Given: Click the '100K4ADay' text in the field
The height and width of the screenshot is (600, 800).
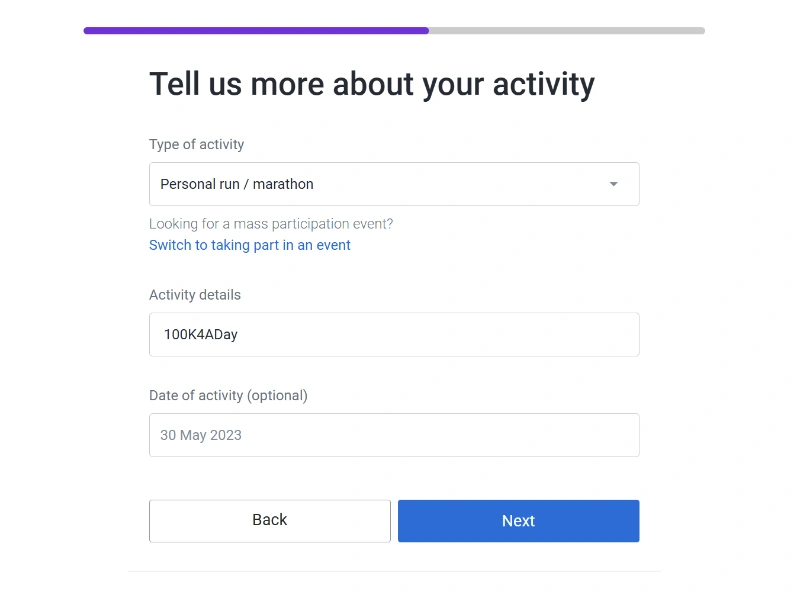Looking at the screenshot, I should 201,335.
